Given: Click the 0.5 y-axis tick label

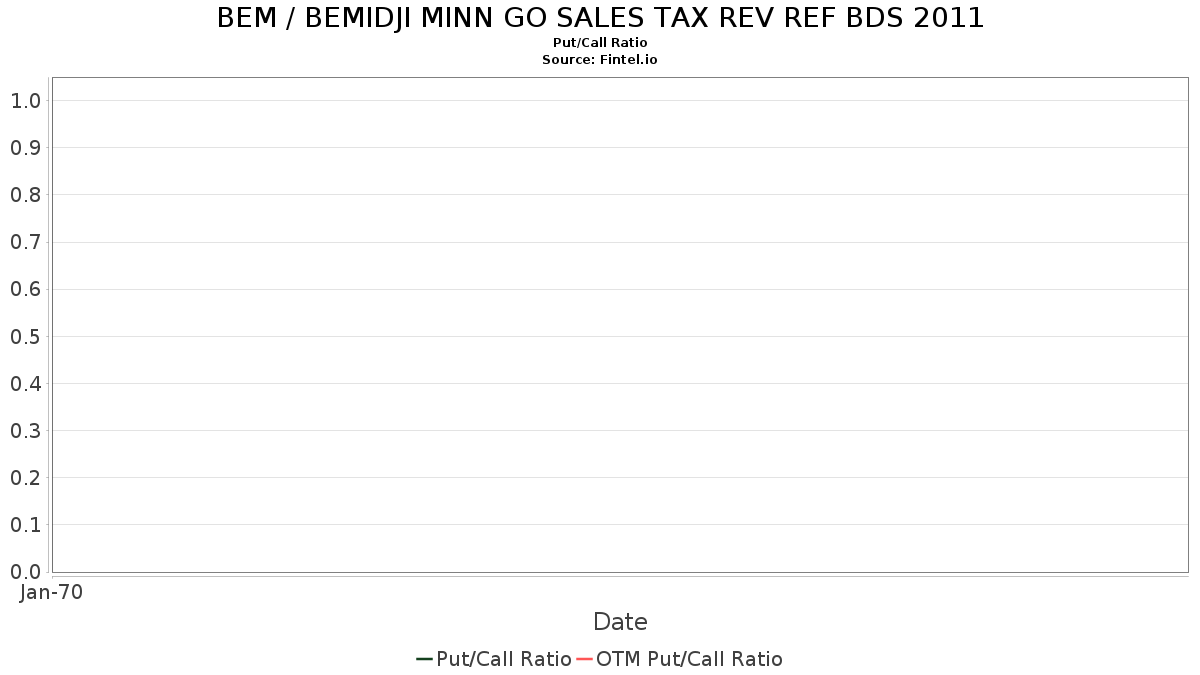Looking at the screenshot, I should [25, 336].
